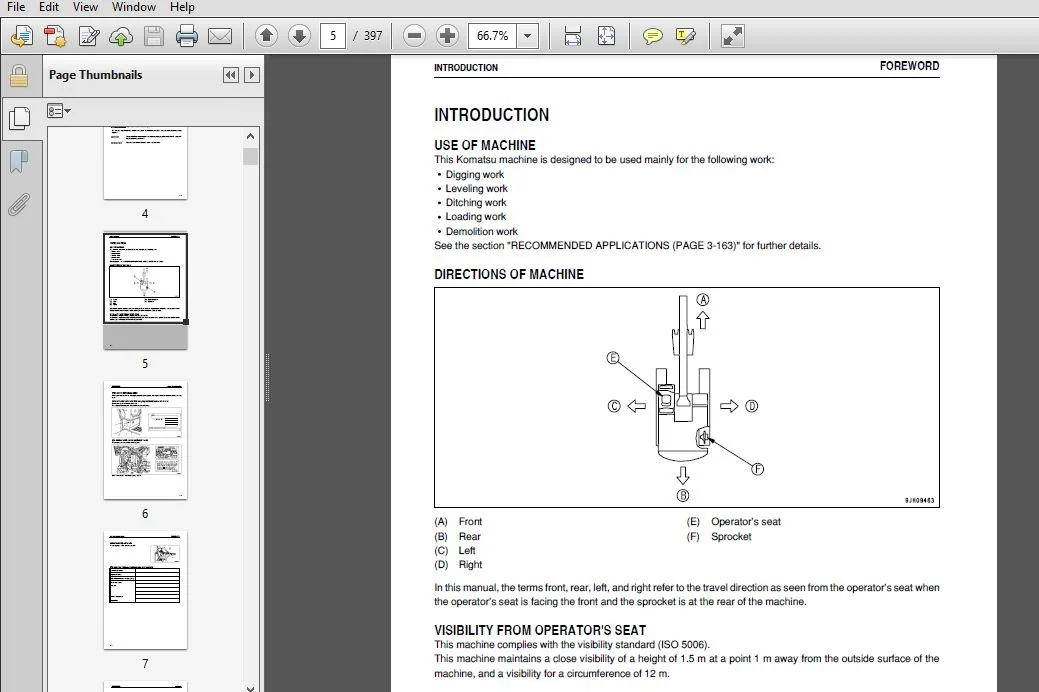Viewport: 1039px width, 692px height.
Task: Open the Edit menu
Action: point(48,7)
